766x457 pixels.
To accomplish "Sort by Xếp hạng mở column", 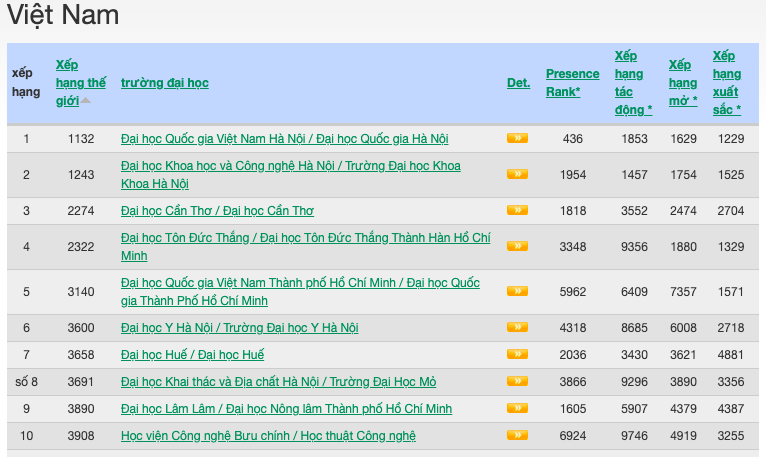I will (683, 83).
